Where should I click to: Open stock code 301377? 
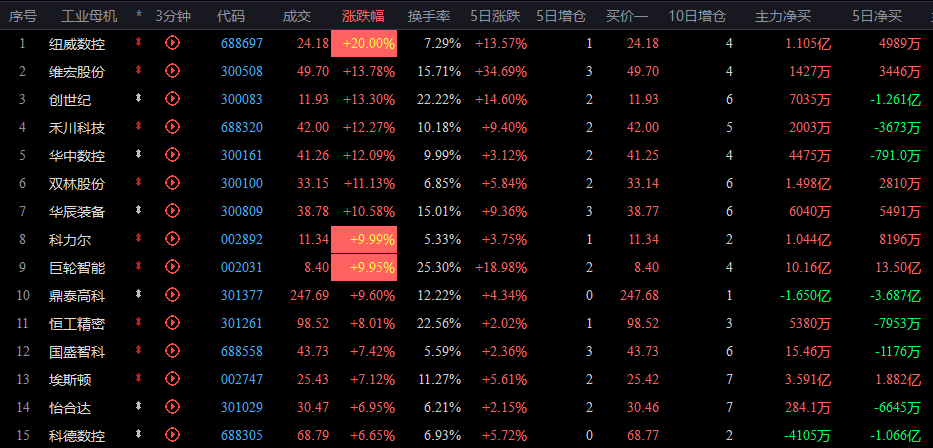tap(242, 295)
